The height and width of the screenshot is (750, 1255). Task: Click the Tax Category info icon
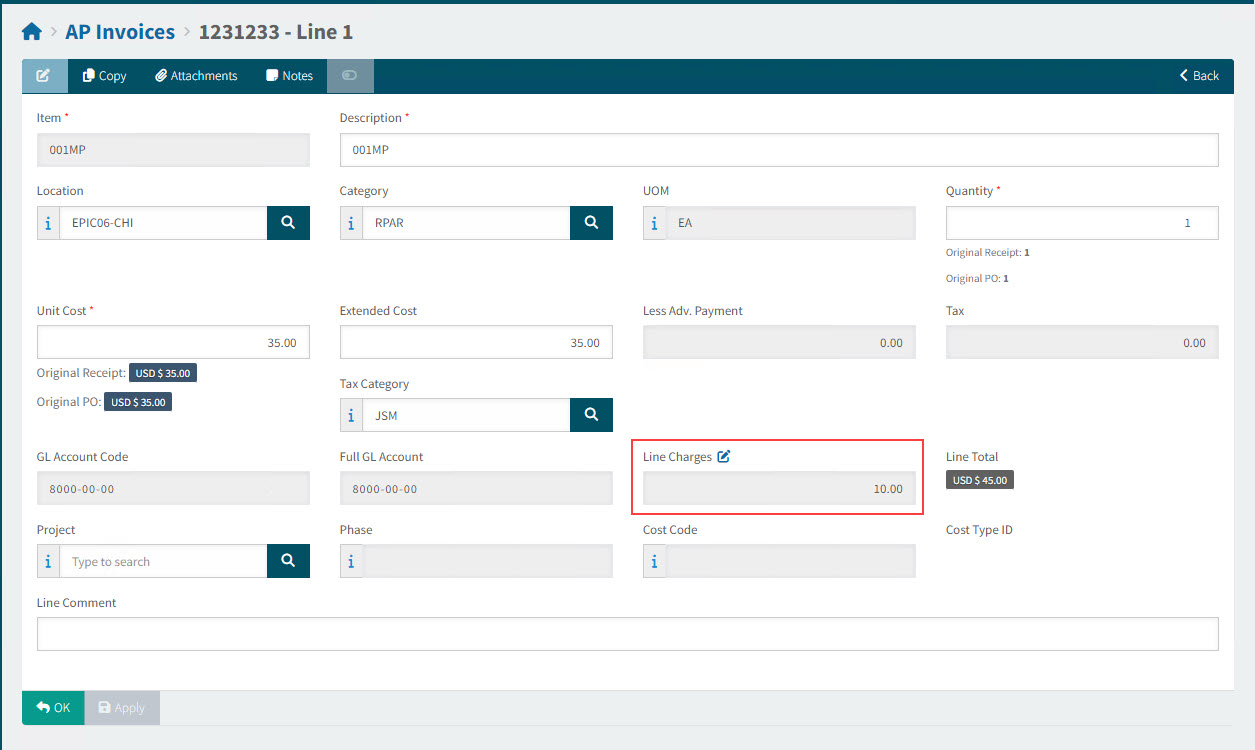tap(351, 414)
